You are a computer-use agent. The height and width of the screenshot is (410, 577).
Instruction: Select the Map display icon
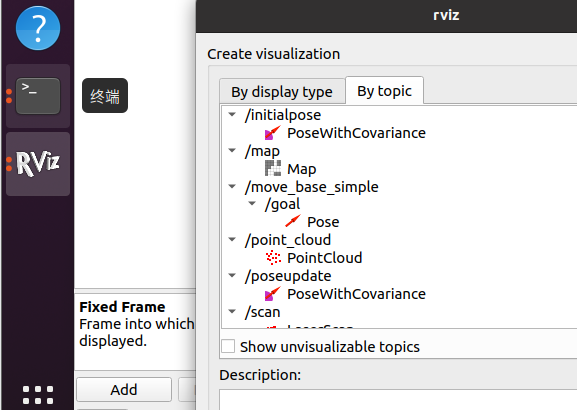[273, 169]
